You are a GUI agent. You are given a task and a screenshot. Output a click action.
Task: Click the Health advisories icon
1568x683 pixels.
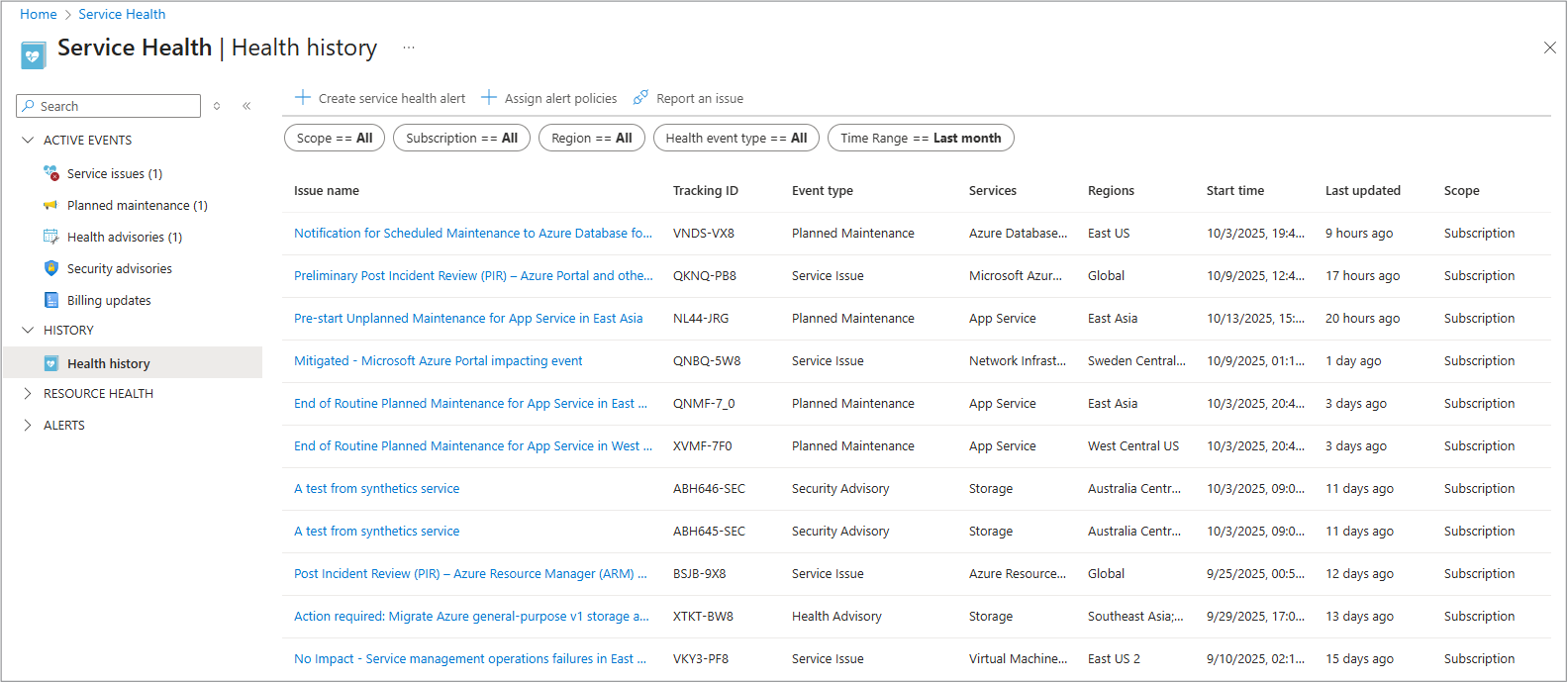pos(50,237)
